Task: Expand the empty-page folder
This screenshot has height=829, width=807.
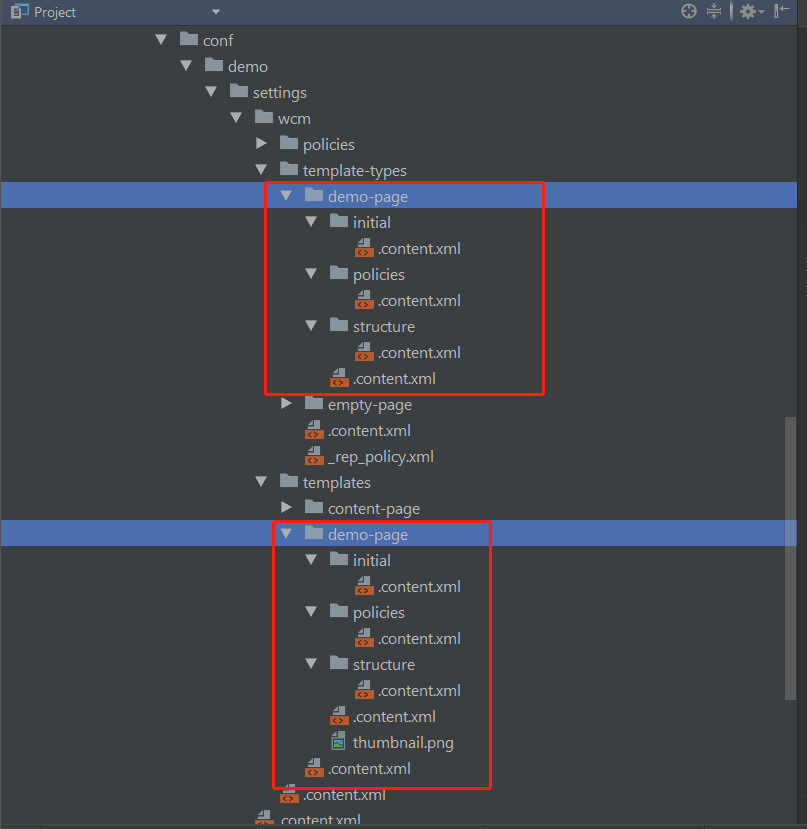Action: pyautogui.click(x=286, y=404)
